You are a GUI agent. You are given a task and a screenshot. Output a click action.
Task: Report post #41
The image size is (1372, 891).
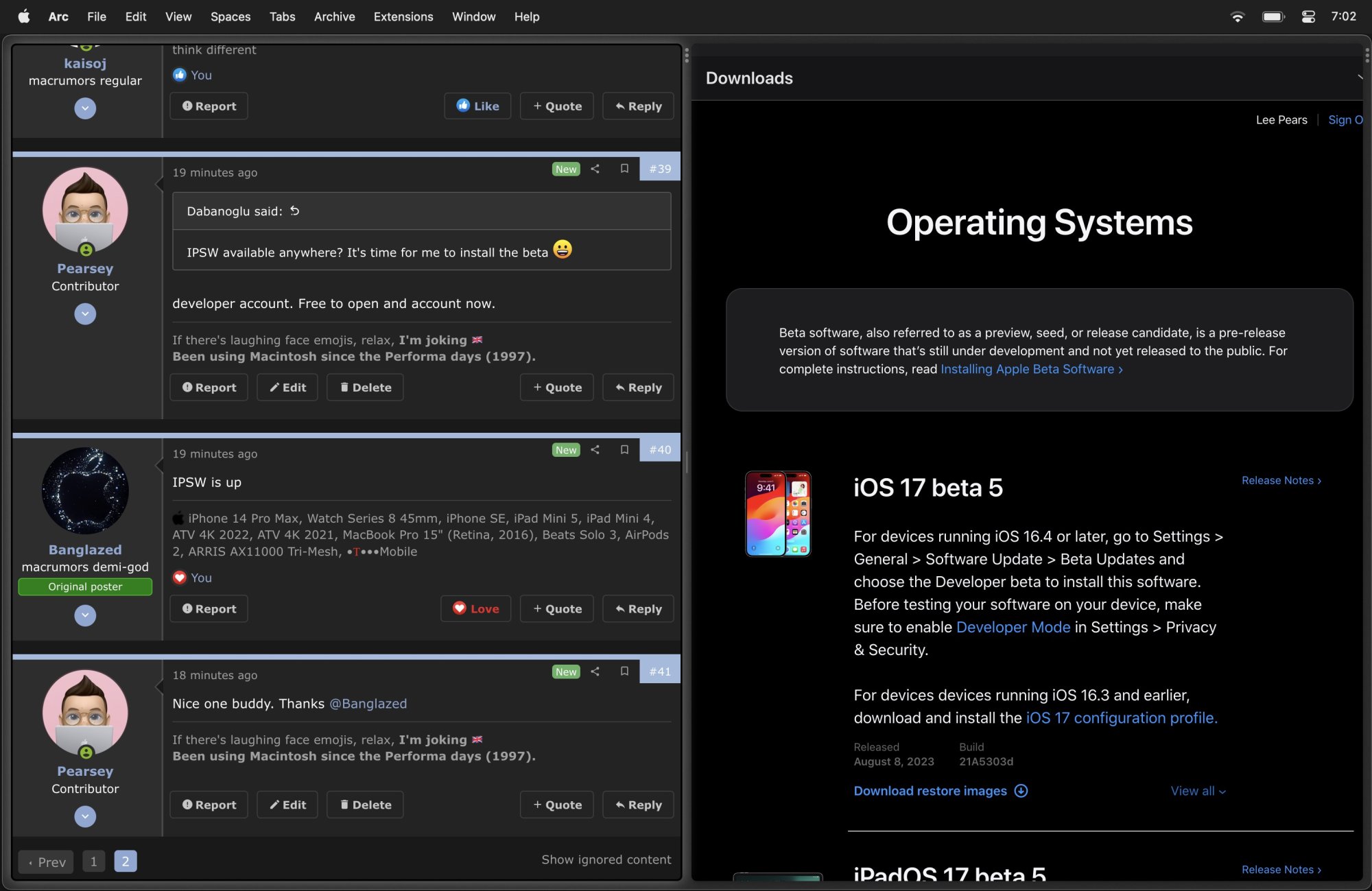tap(209, 805)
